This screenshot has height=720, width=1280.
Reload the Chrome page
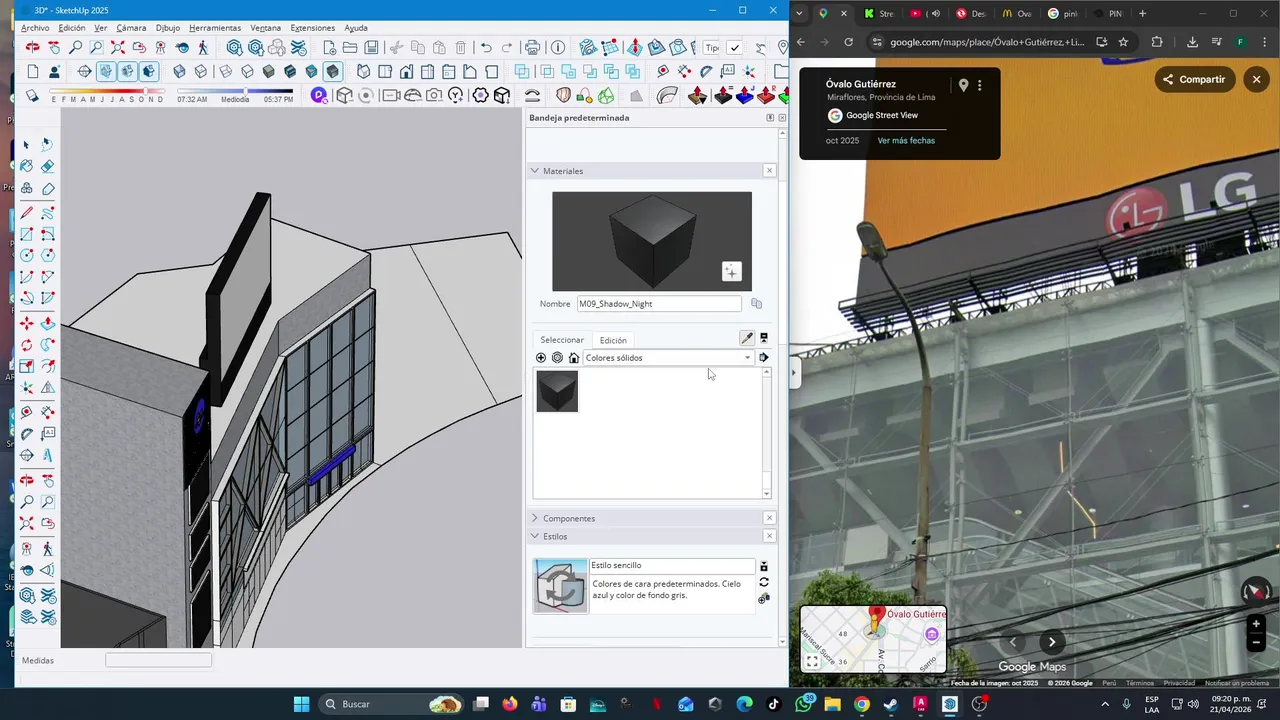point(849,42)
